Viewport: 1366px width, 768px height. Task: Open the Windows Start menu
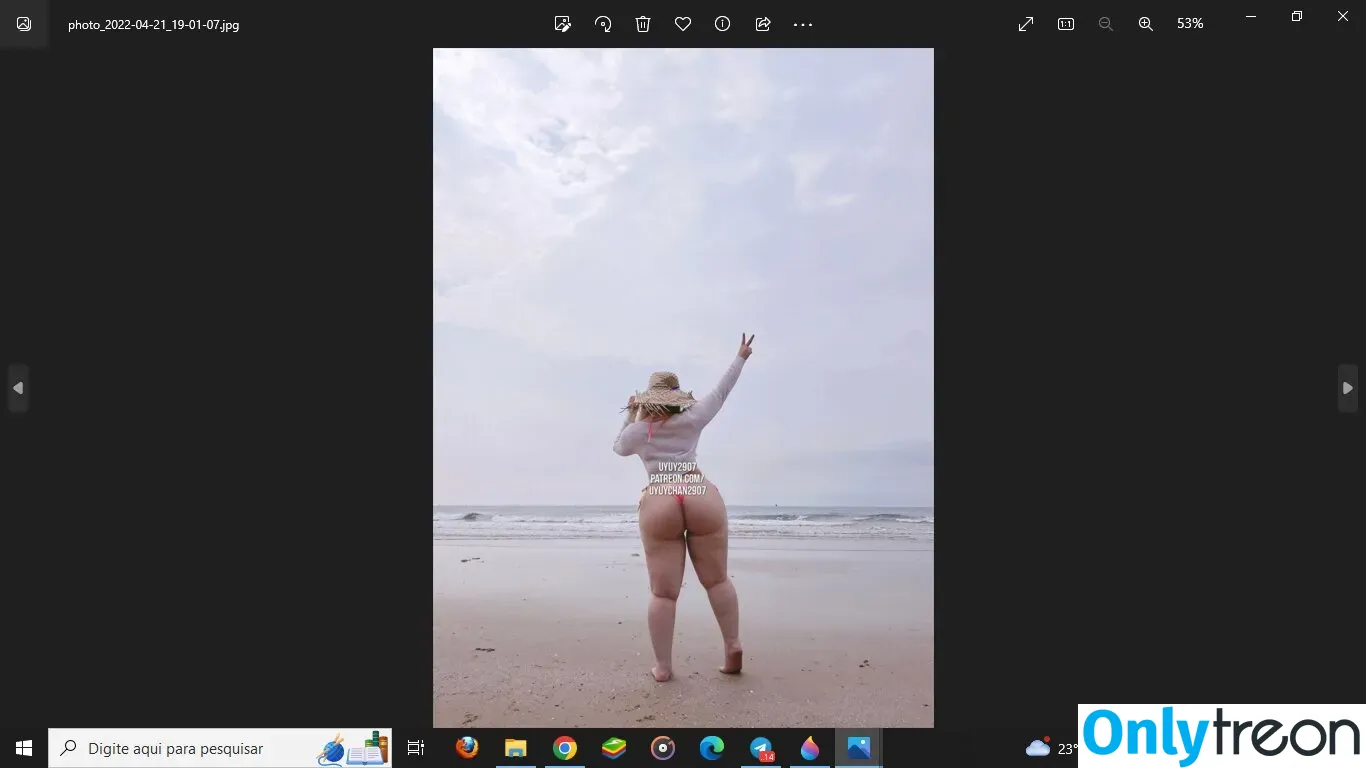[x=24, y=748]
